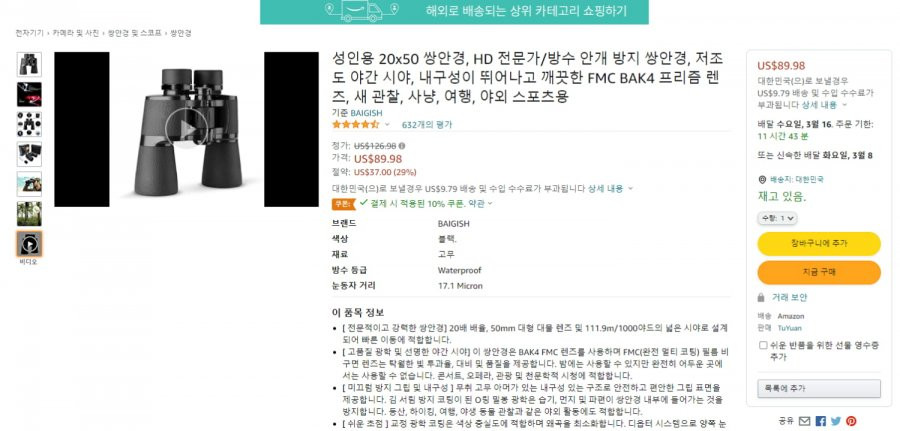900x431 pixels.
Task: Click the 목록에 추가 add to list button
Action: click(819, 388)
